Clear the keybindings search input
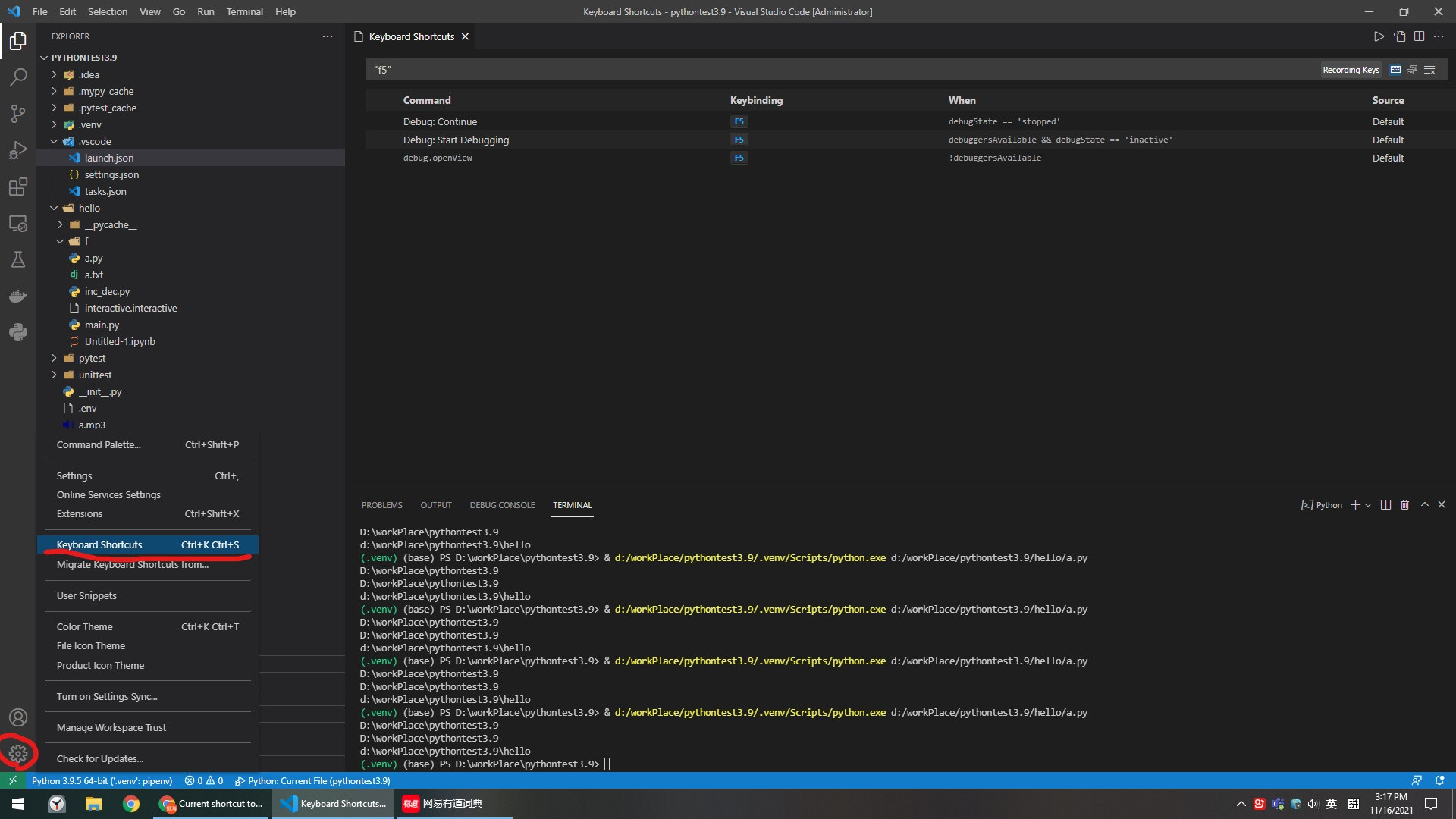Image resolution: width=1456 pixels, height=819 pixels. click(1429, 70)
